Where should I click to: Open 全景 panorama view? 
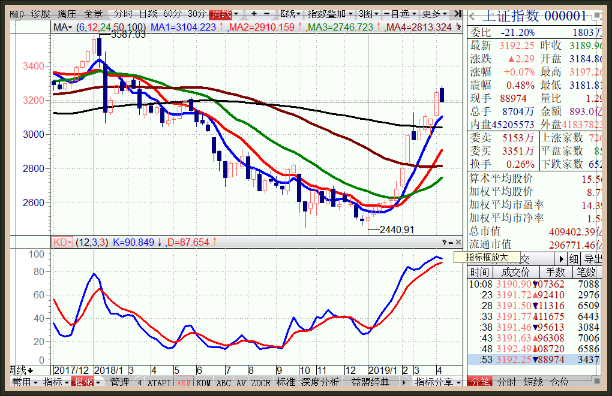pos(93,14)
